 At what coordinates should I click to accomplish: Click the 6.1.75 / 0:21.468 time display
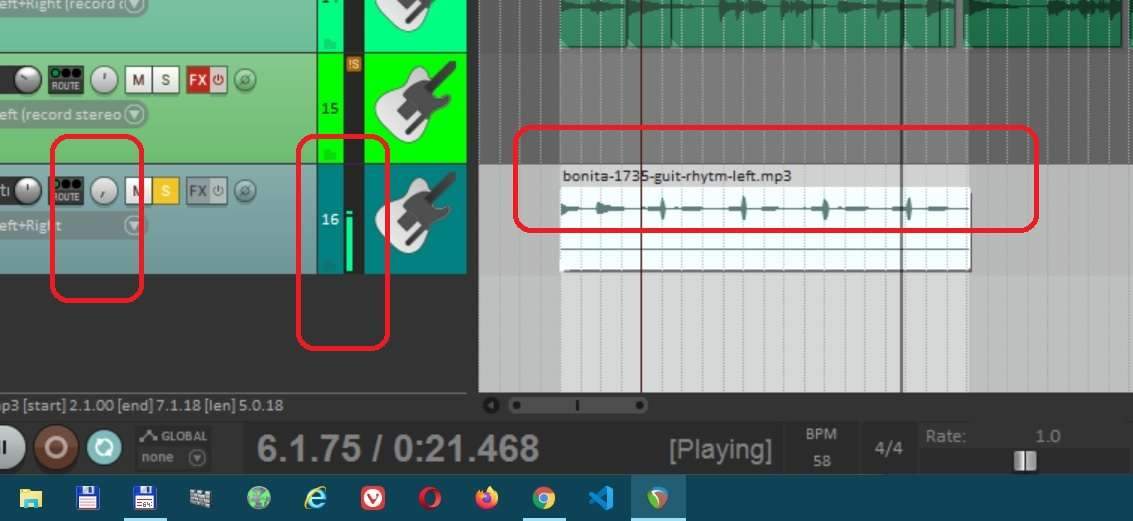pyautogui.click(x=397, y=449)
